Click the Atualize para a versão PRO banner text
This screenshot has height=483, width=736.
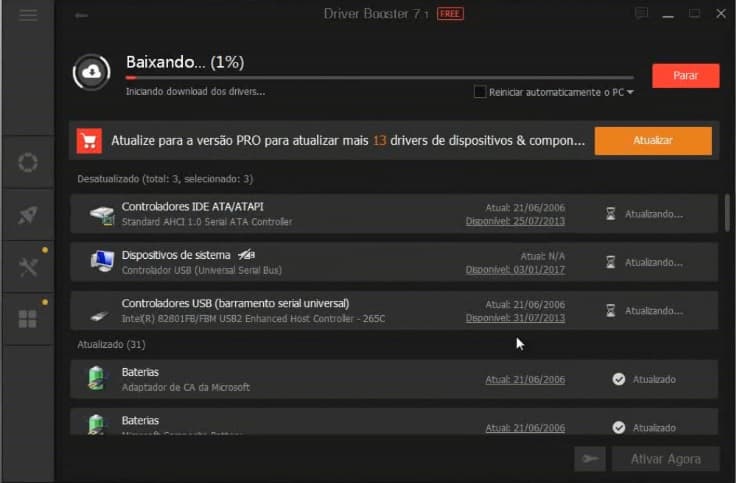coord(348,140)
